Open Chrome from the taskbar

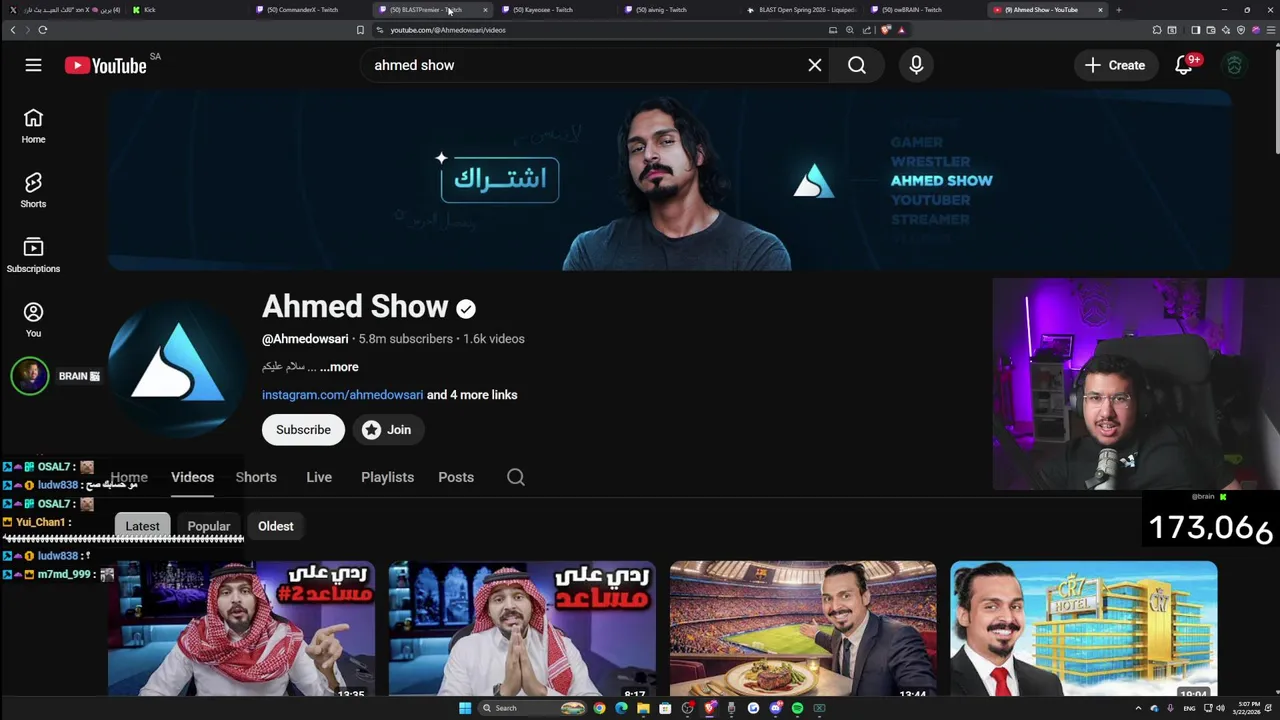(x=599, y=708)
